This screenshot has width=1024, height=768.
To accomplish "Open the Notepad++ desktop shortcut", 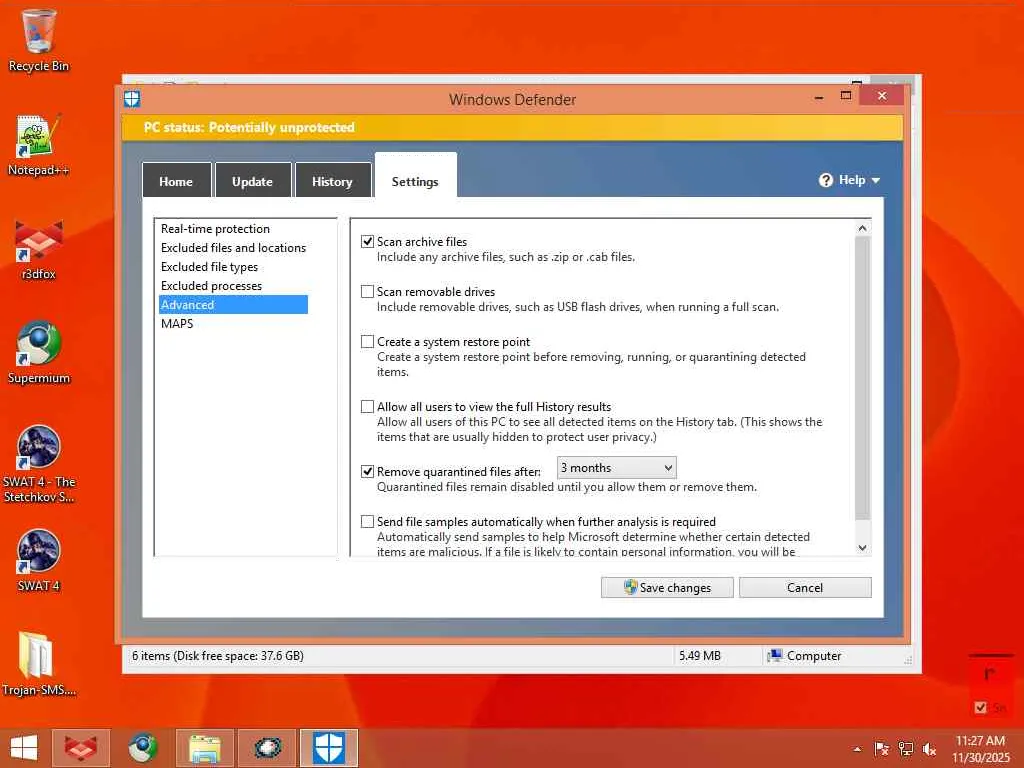I will 39,145.
